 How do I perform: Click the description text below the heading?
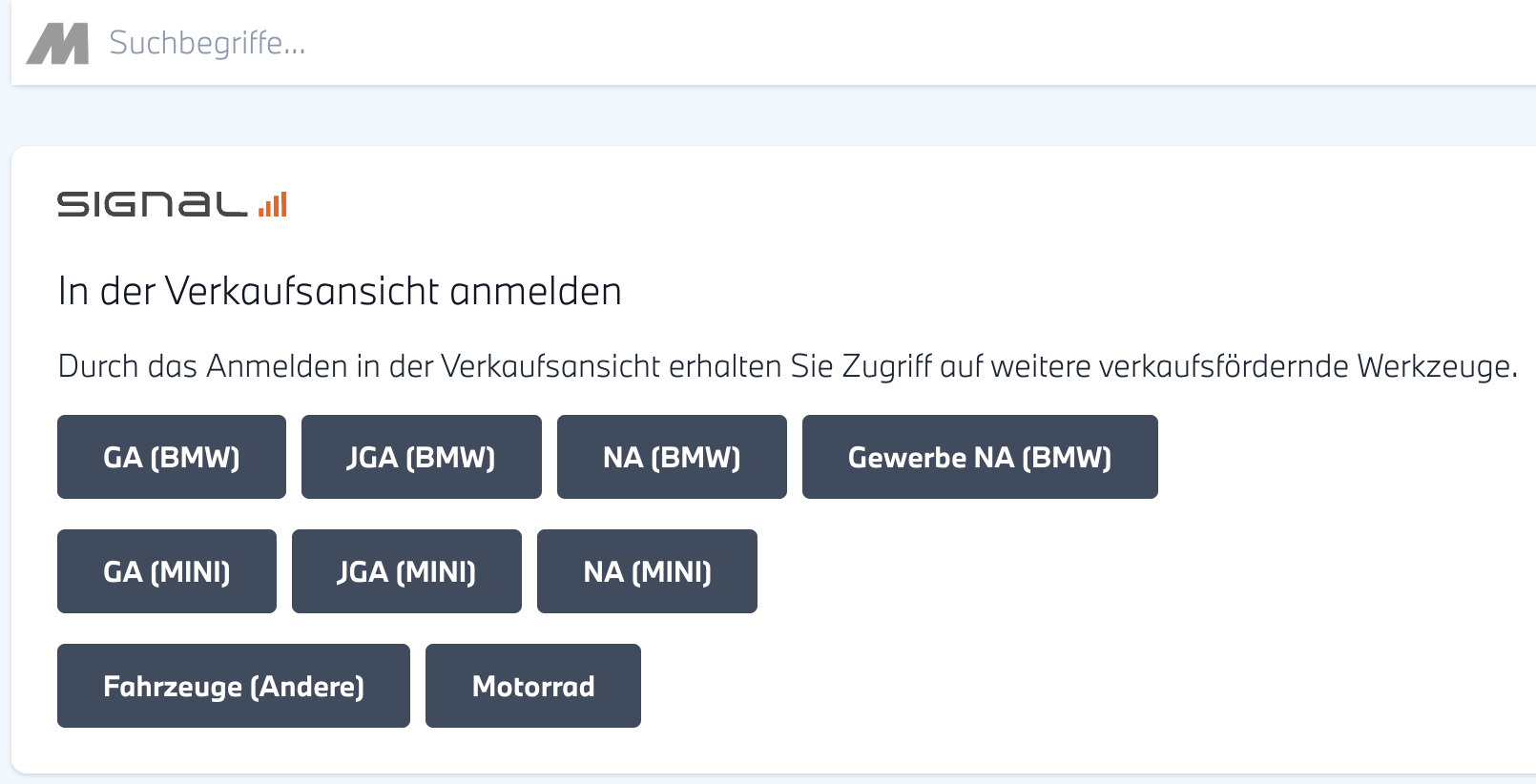pos(787,366)
